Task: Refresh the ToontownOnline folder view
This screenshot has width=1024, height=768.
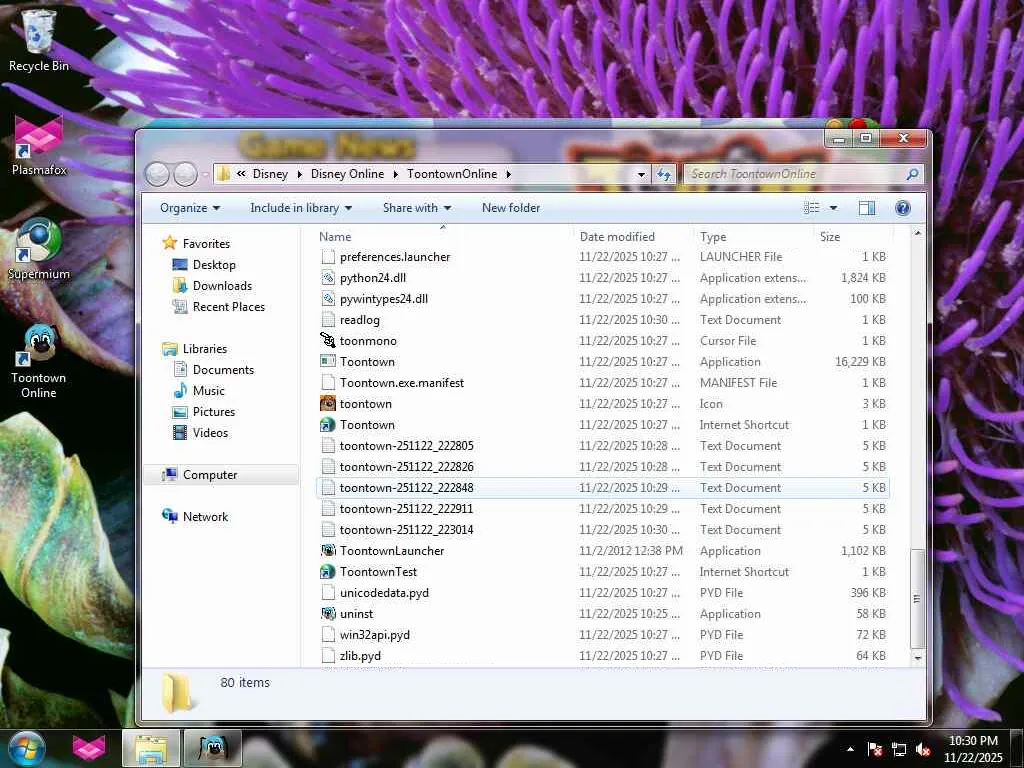Action: (x=664, y=174)
